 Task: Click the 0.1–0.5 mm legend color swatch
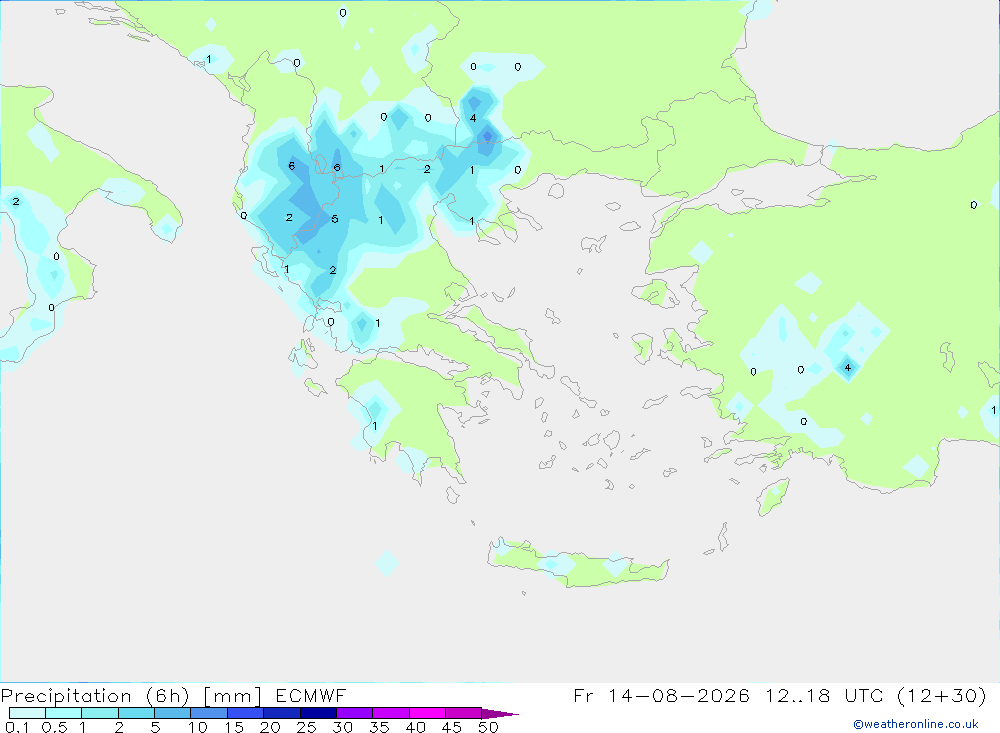(27, 713)
